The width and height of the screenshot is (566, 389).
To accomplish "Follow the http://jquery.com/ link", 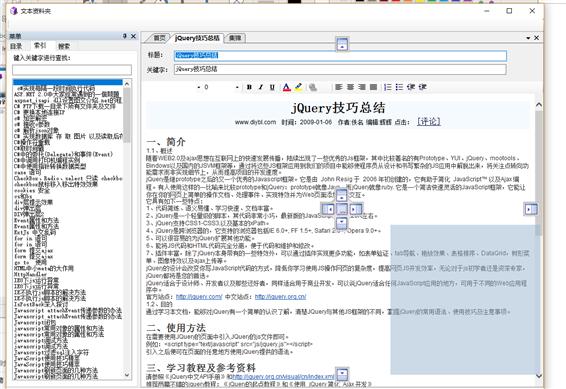I will (199, 297).
